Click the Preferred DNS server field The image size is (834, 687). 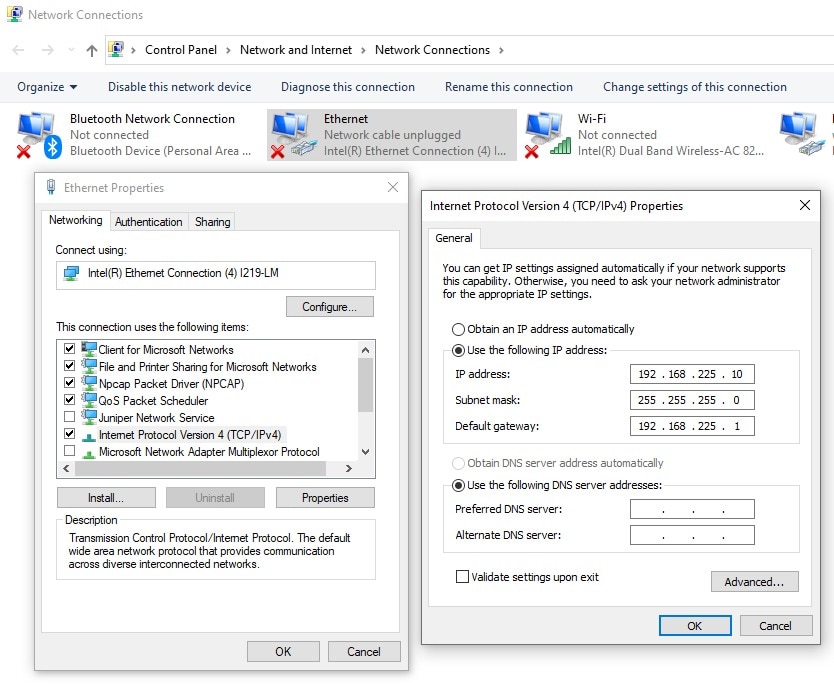(692, 510)
